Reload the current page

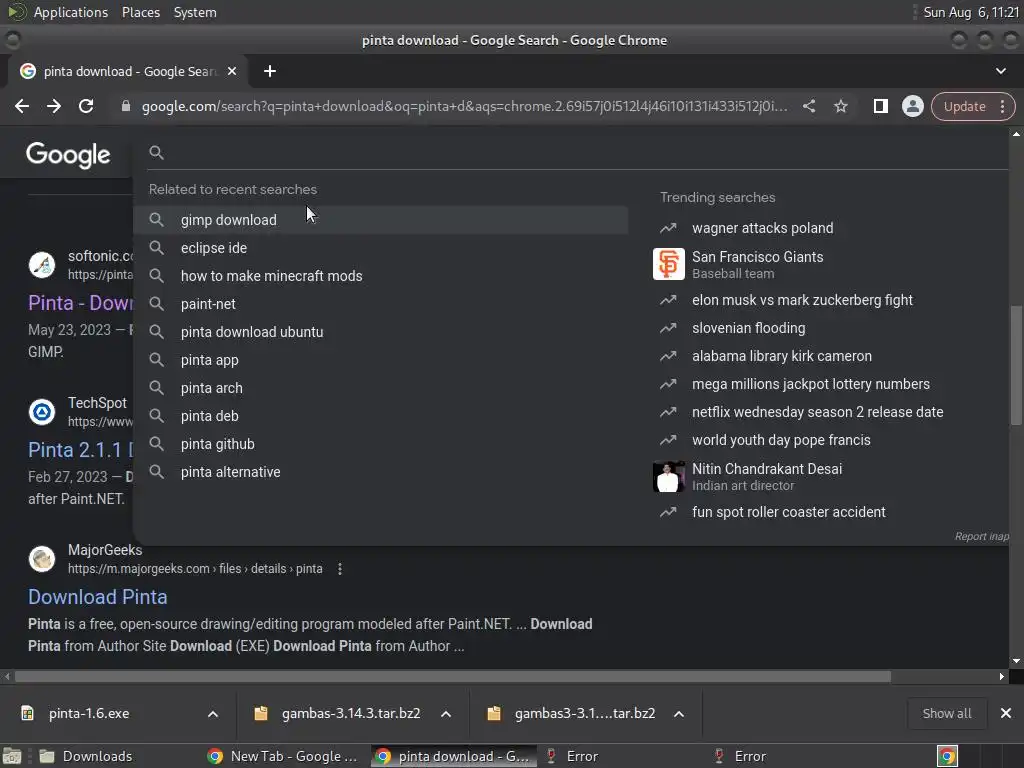tap(86, 106)
